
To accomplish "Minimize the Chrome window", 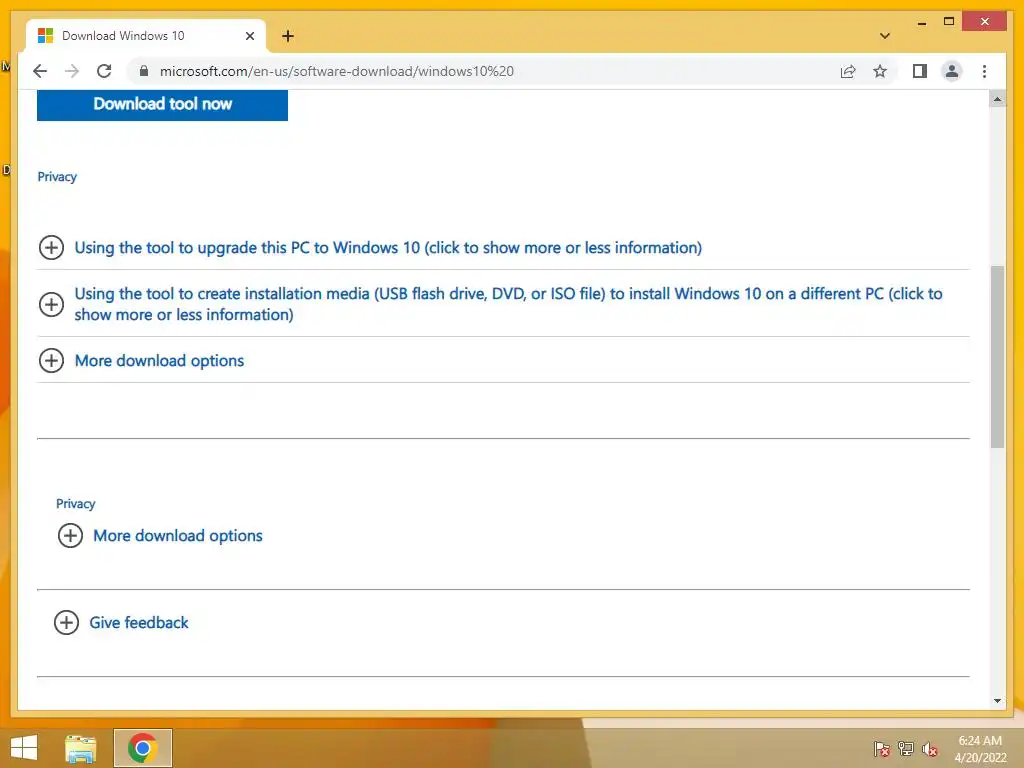I will pos(921,22).
